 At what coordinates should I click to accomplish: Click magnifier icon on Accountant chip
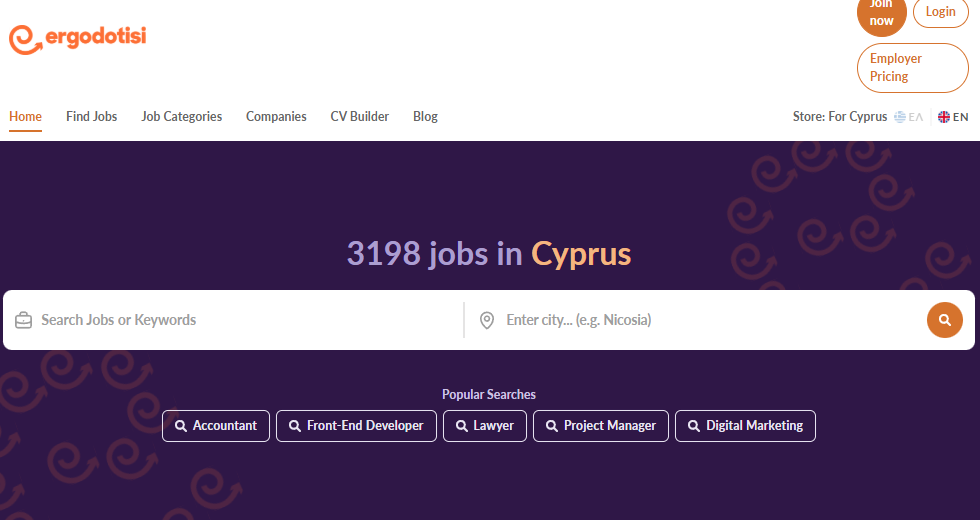tap(181, 426)
